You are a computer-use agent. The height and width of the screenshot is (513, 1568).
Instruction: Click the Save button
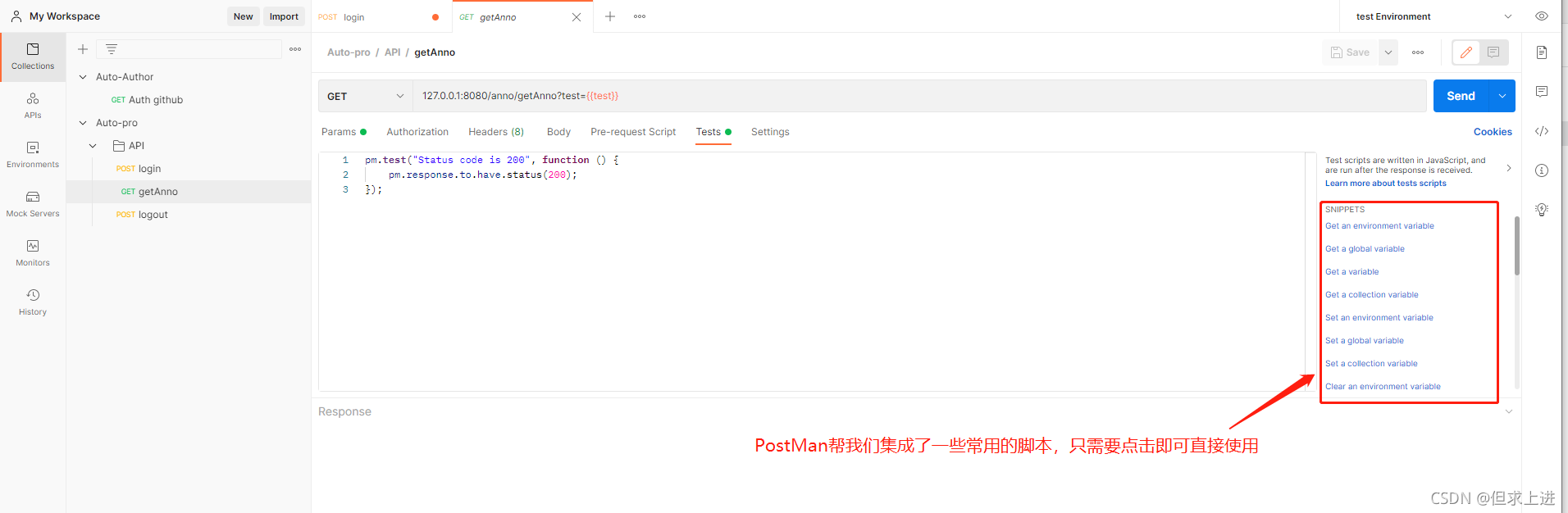pyautogui.click(x=1350, y=52)
